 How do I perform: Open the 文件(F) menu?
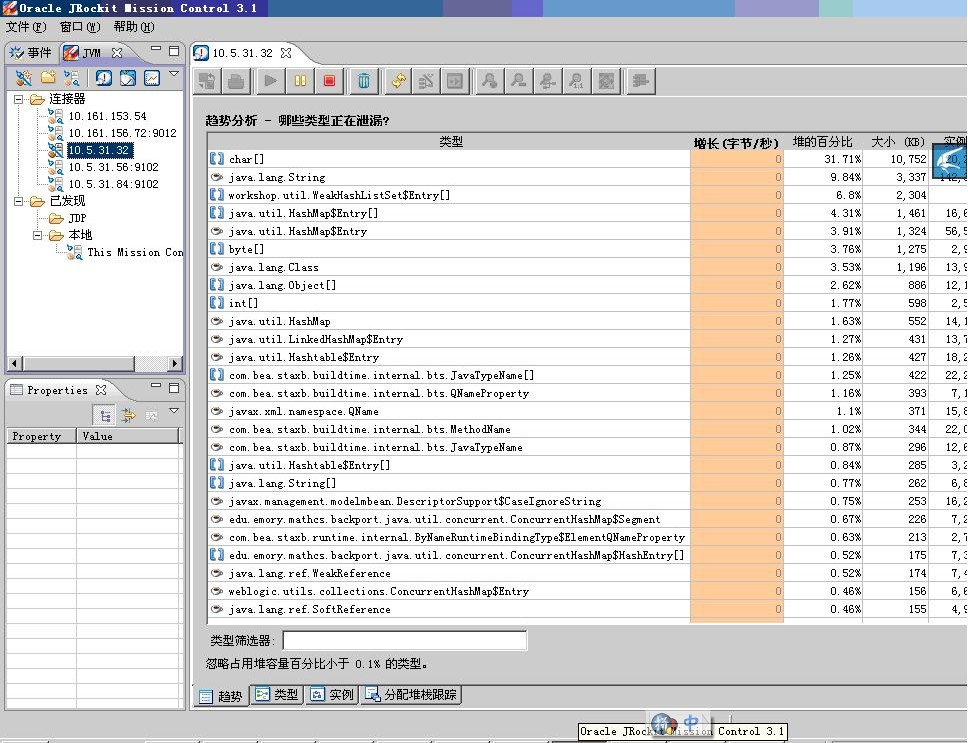coord(26,27)
